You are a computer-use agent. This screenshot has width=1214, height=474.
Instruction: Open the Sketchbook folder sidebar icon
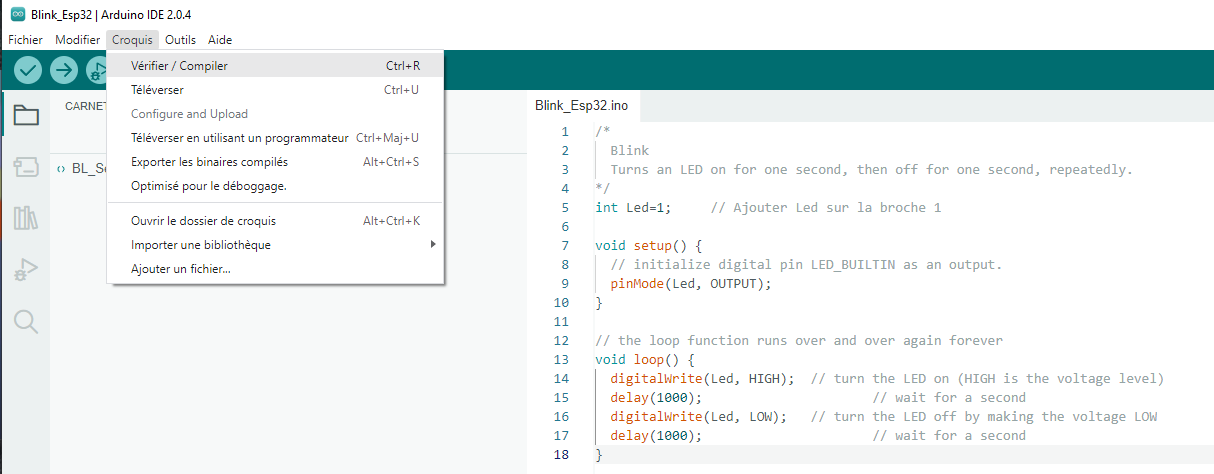pos(26,116)
